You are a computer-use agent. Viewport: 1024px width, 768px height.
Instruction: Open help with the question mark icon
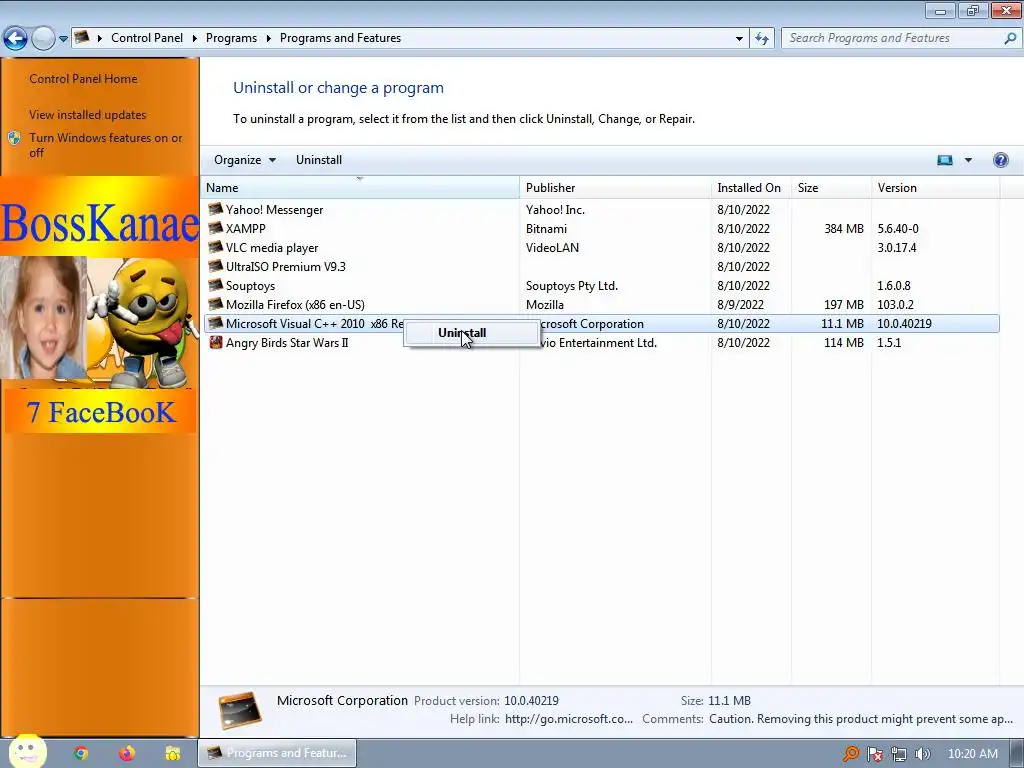pyautogui.click(x=1000, y=160)
